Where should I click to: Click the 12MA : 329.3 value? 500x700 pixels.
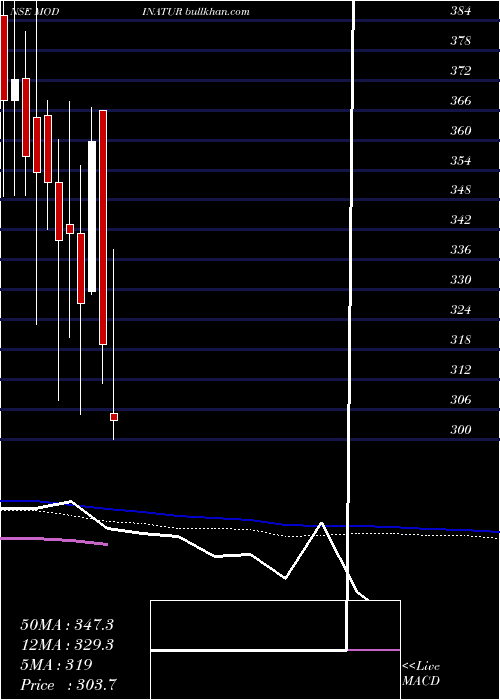67,645
